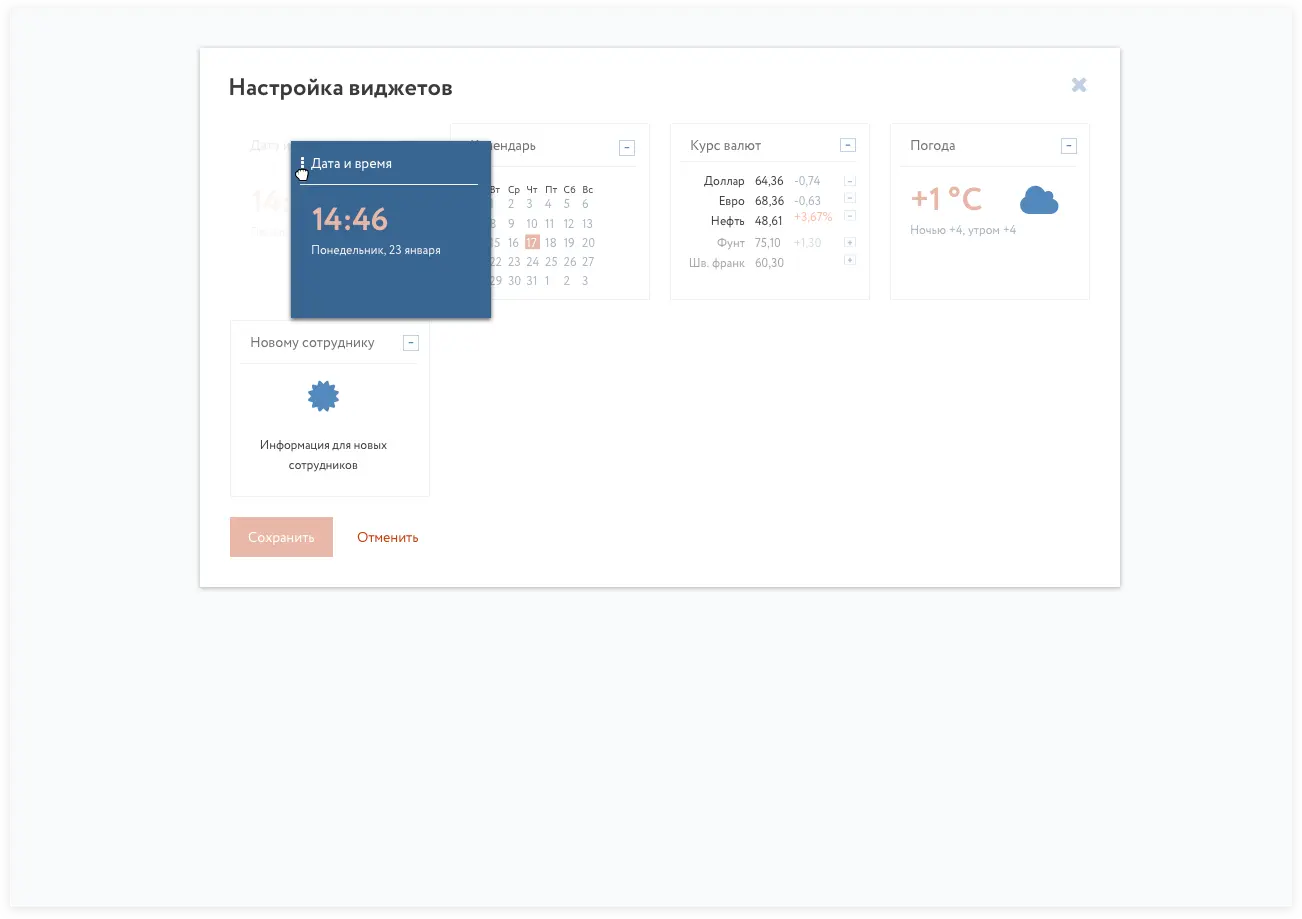The width and height of the screenshot is (1302, 919).
Task: Select date 24 in the calendar
Action: tap(532, 261)
